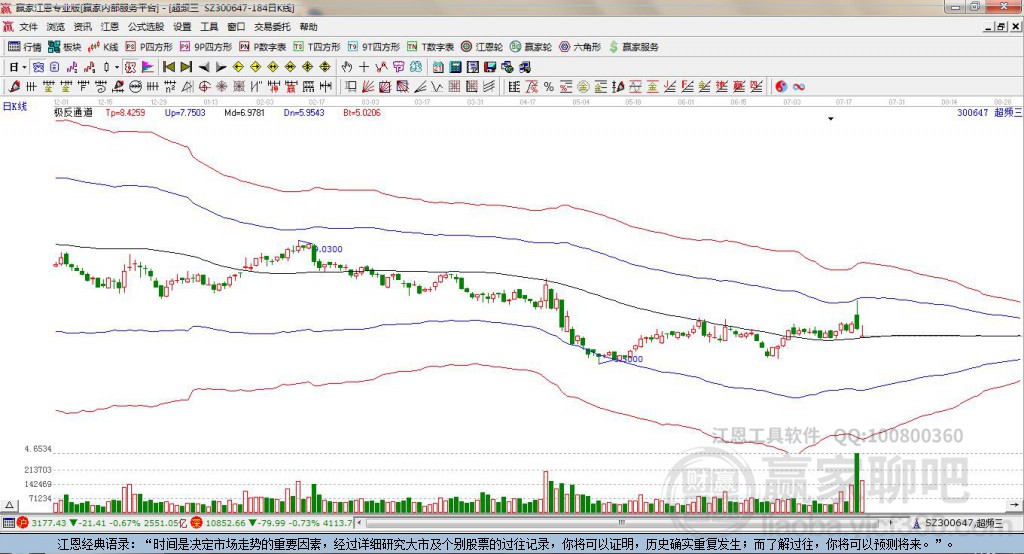The height and width of the screenshot is (554, 1024).
Task: Click the horizontal scrollbar thumb
Action: click(x=622, y=523)
